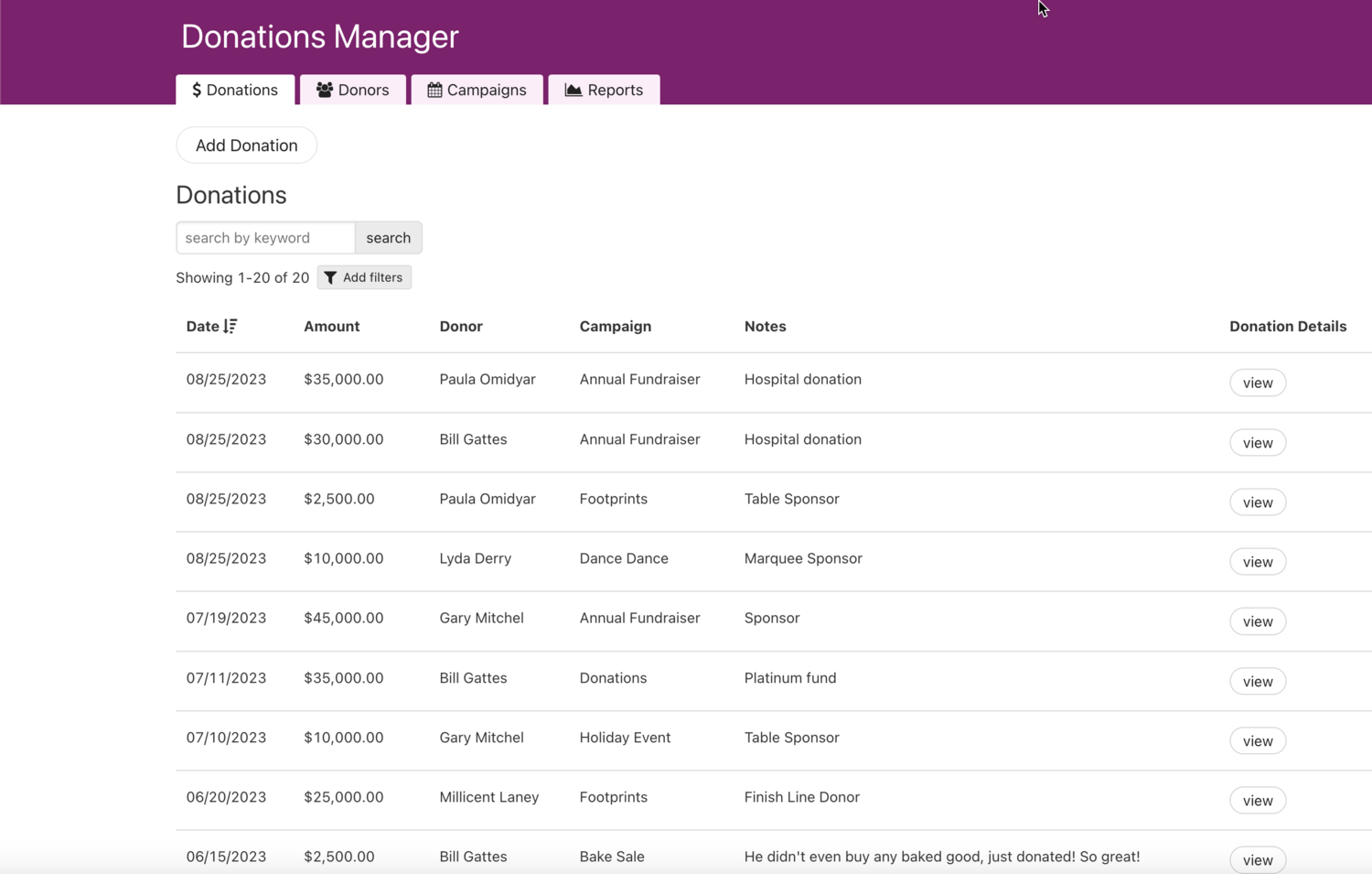The height and width of the screenshot is (874, 1372).
Task: Click the funnel icon beside Add filters
Action: [x=332, y=277]
